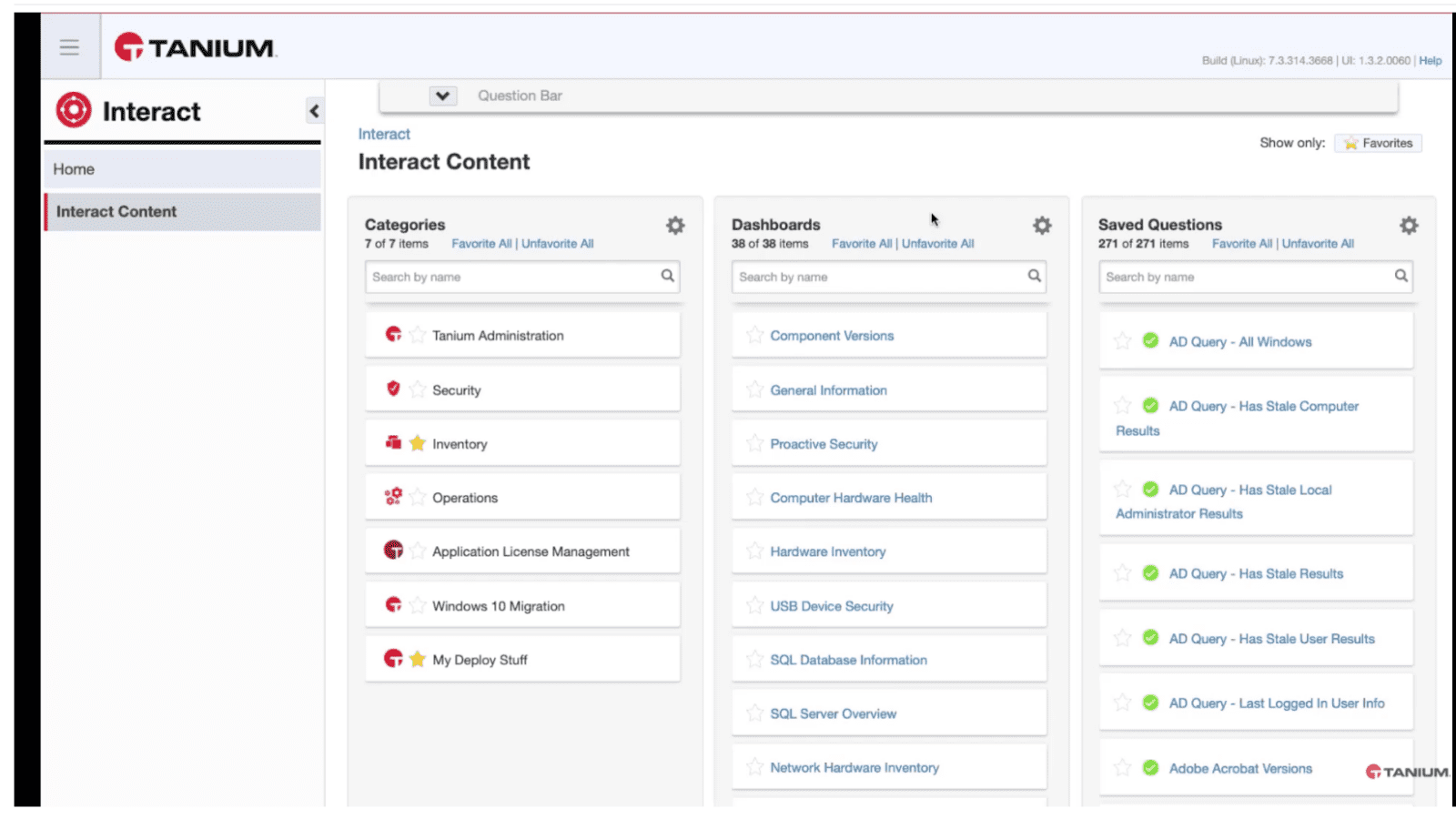This screenshot has width=1456, height=819.
Task: Favorite the Security category star
Action: (x=417, y=389)
